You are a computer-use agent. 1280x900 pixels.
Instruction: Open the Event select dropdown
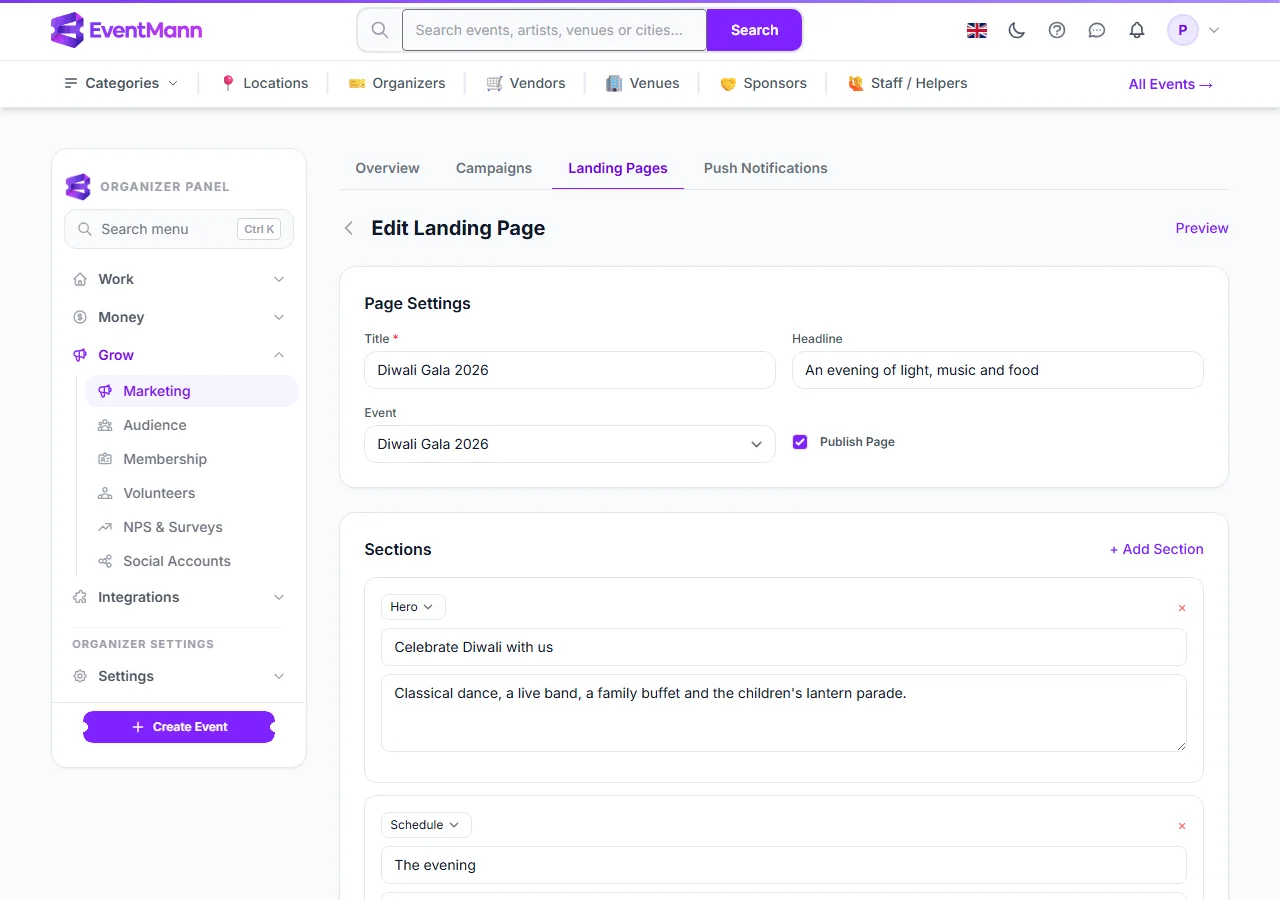tap(570, 444)
